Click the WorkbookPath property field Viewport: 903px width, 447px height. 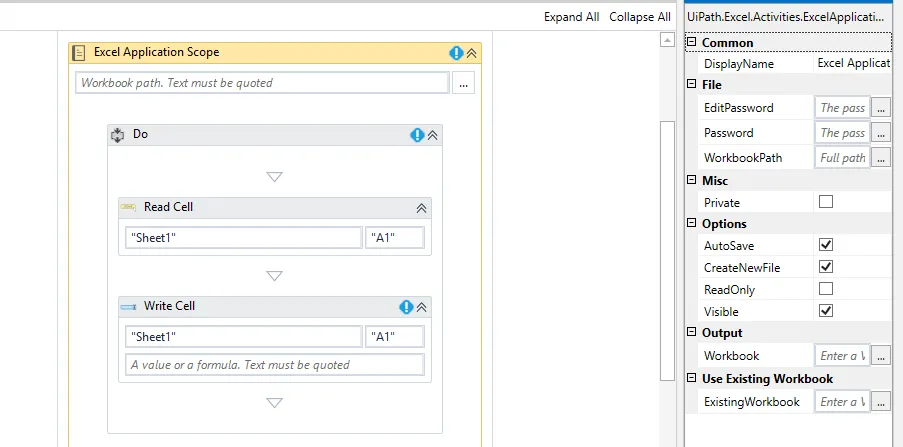843,157
